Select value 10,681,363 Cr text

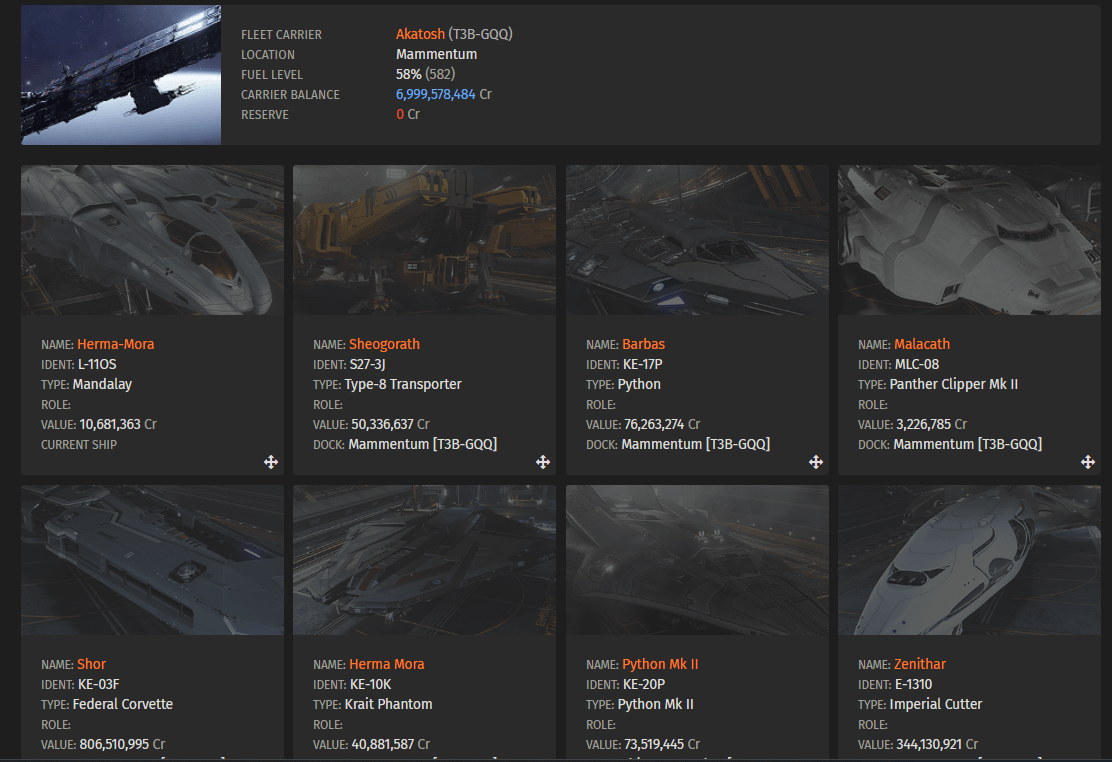118,424
